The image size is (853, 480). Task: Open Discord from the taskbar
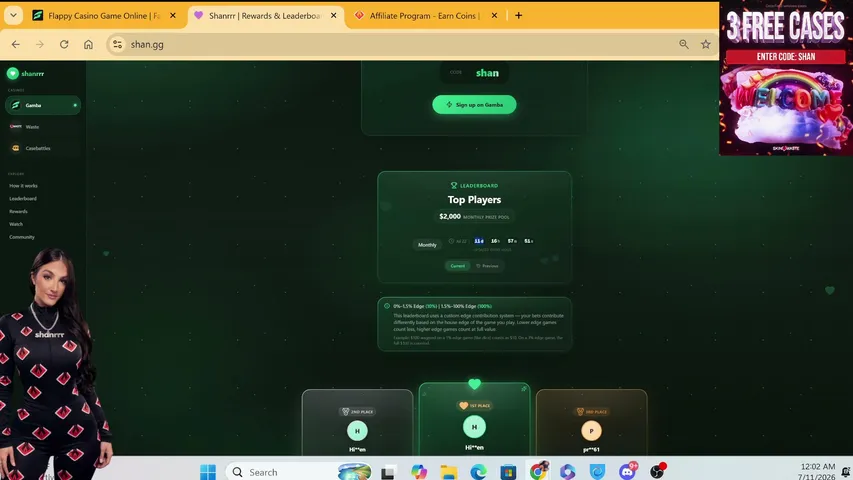coord(627,472)
